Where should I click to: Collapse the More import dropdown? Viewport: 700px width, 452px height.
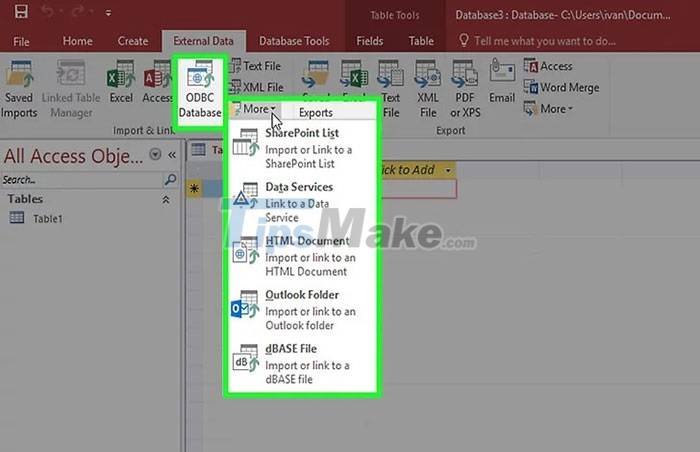(x=255, y=109)
